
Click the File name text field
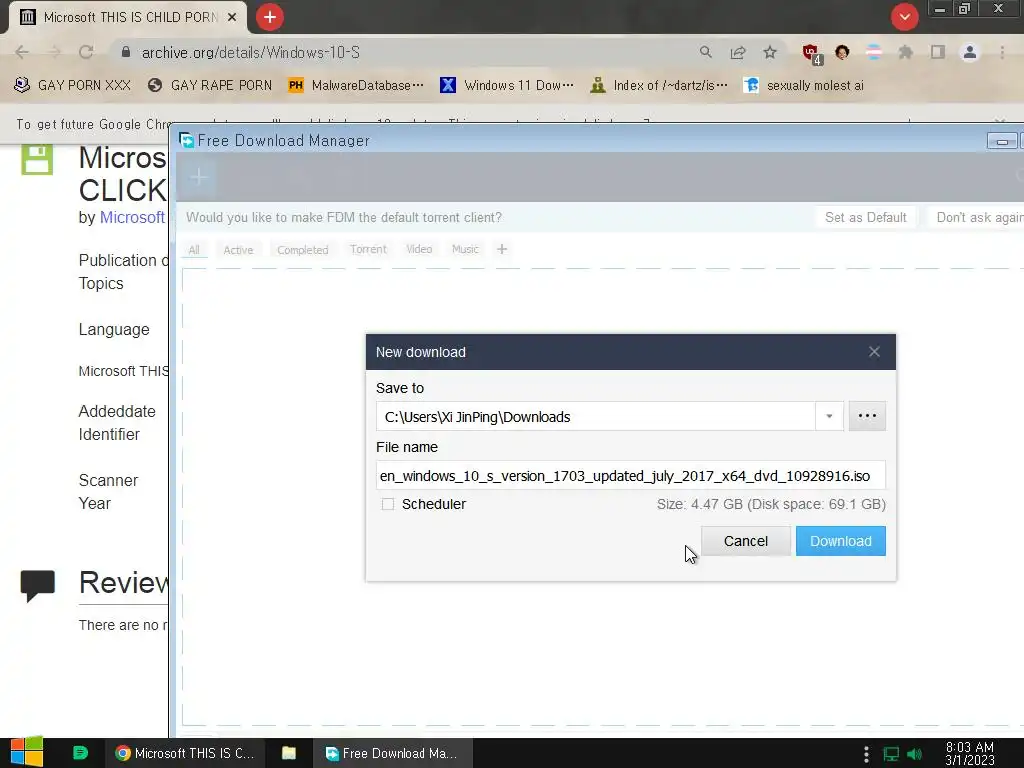631,475
